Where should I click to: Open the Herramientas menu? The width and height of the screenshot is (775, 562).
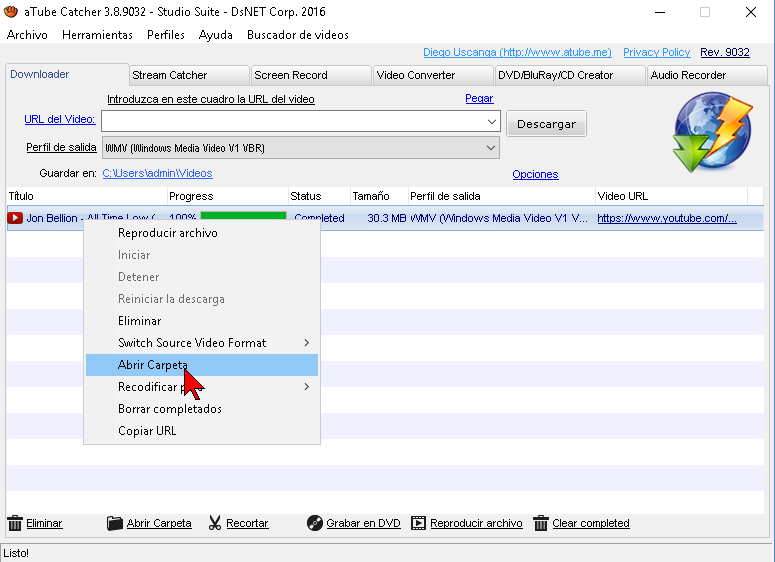pos(97,35)
